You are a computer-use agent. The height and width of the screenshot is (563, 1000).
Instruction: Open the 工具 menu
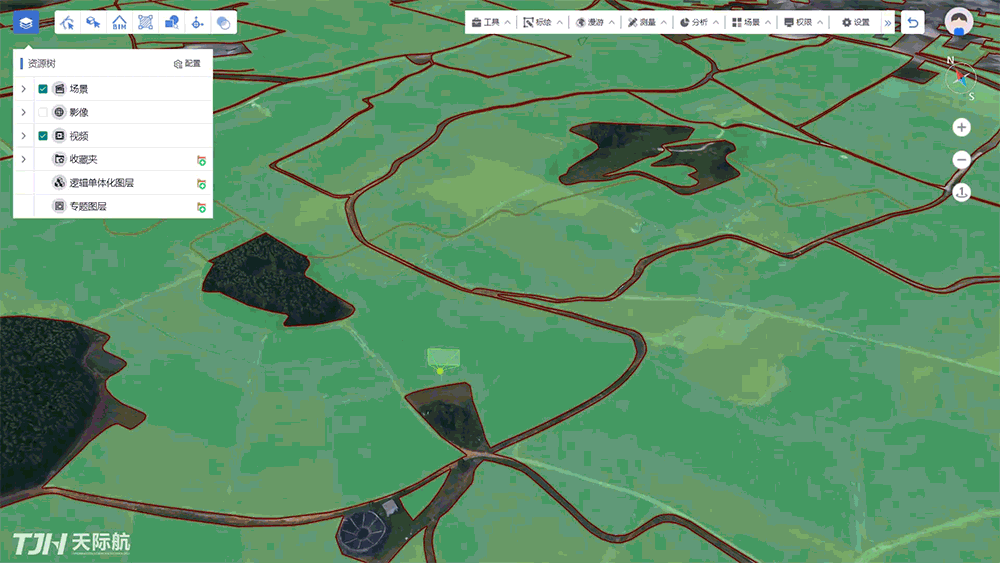coord(490,22)
